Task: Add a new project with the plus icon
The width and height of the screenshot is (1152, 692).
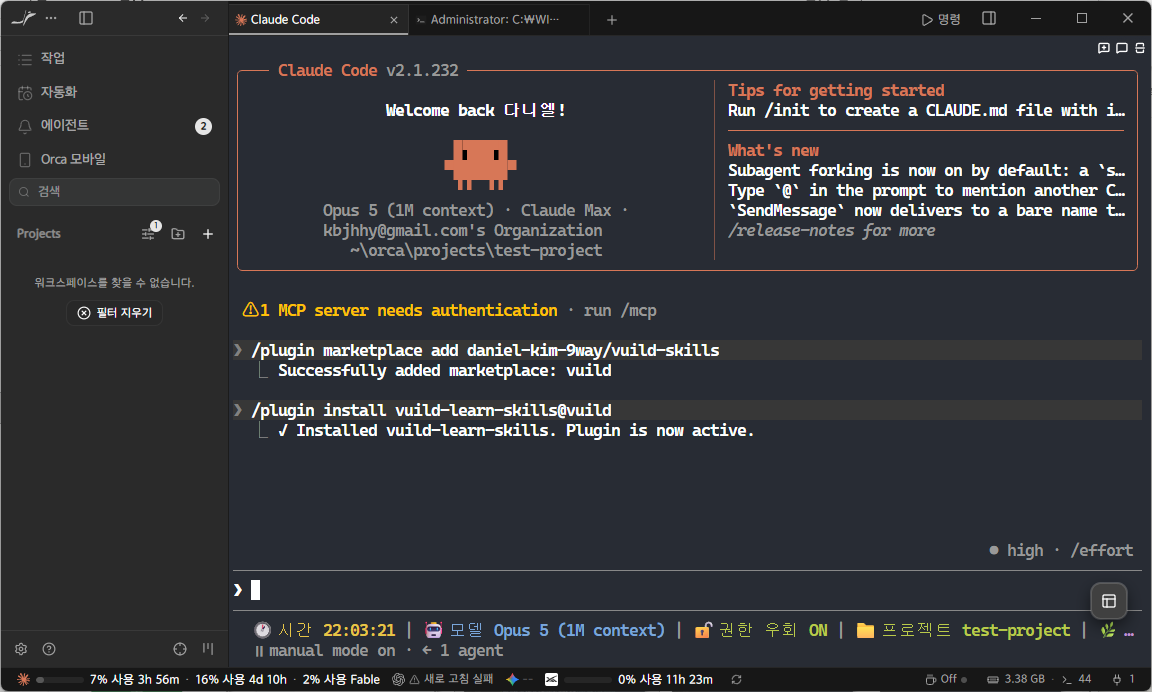Action: pos(208,234)
